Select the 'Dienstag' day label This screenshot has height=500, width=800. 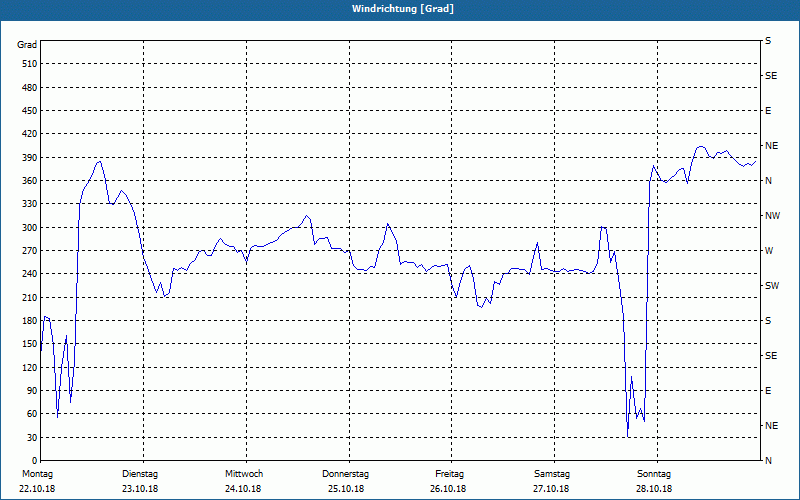(x=140, y=474)
